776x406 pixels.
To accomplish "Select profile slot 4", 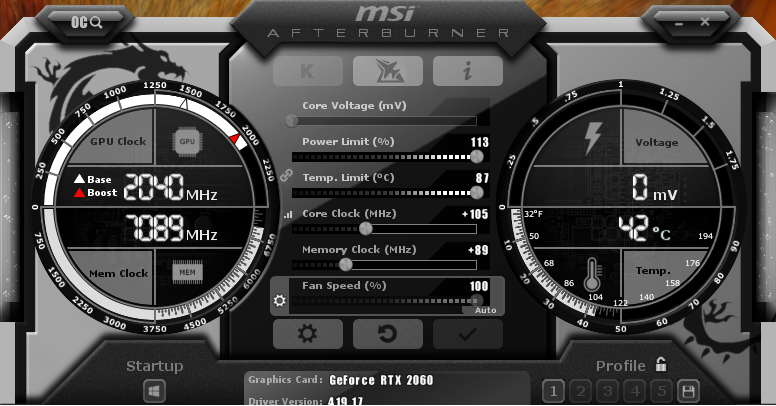I will click(x=634, y=391).
